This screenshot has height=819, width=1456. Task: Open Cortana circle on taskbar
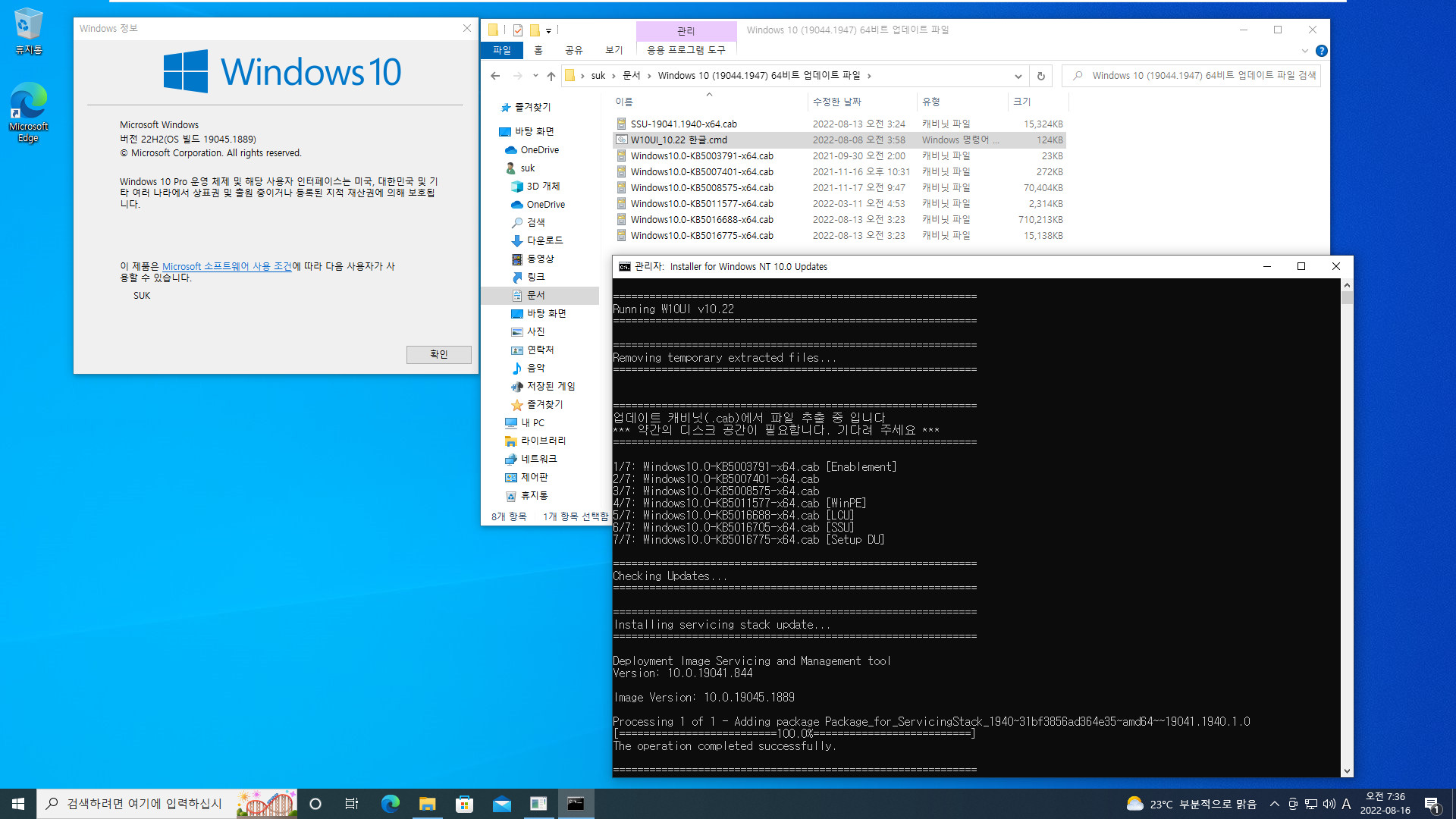point(315,804)
